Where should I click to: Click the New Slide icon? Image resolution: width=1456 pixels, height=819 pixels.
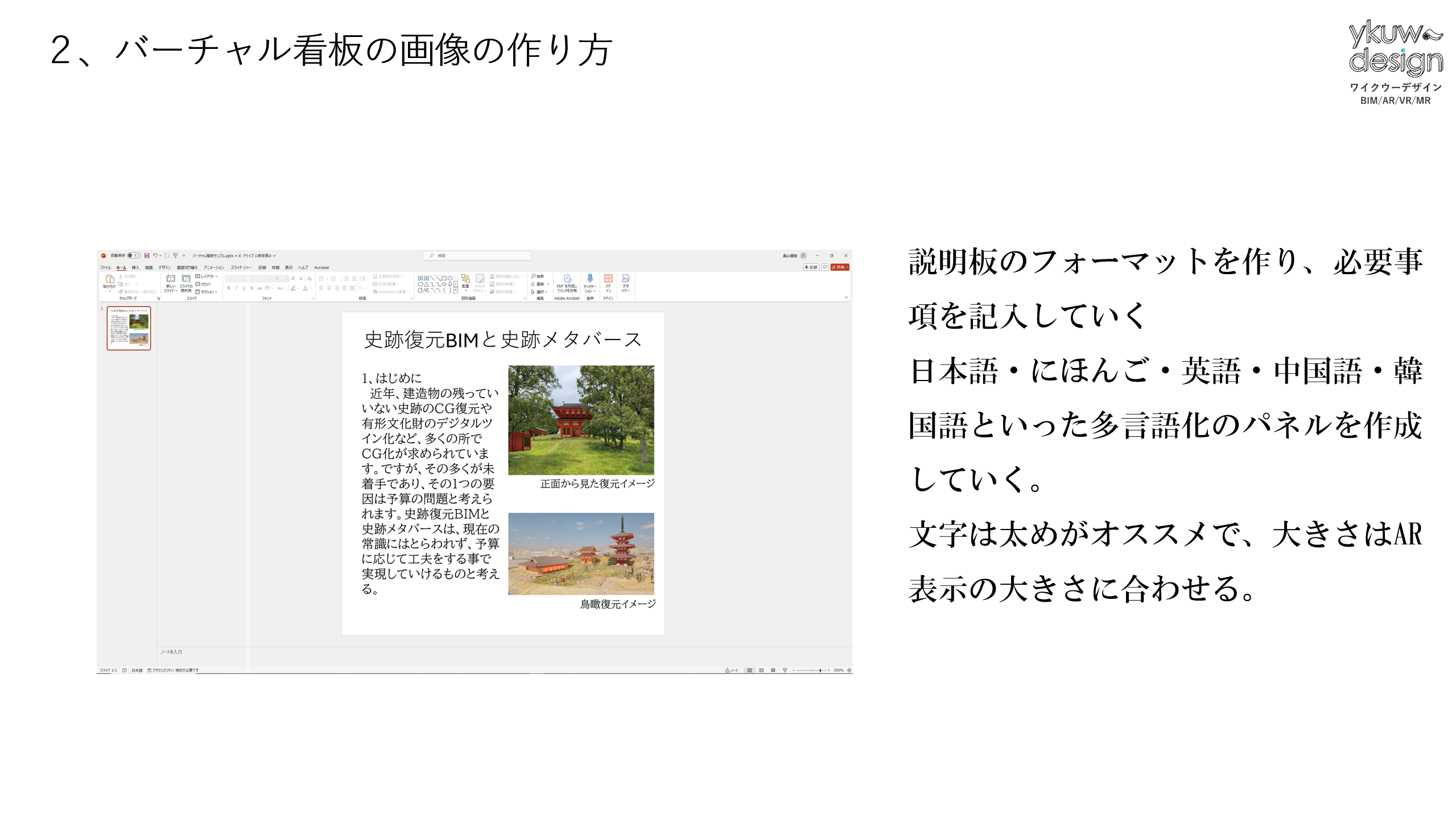(x=170, y=279)
